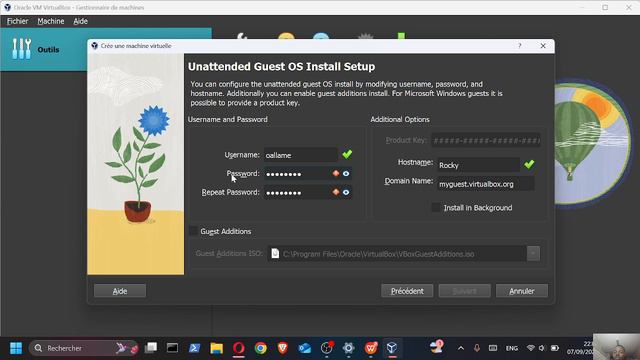The image size is (640, 360).
Task: Reveal password with the Password eye icon
Action: tap(346, 173)
